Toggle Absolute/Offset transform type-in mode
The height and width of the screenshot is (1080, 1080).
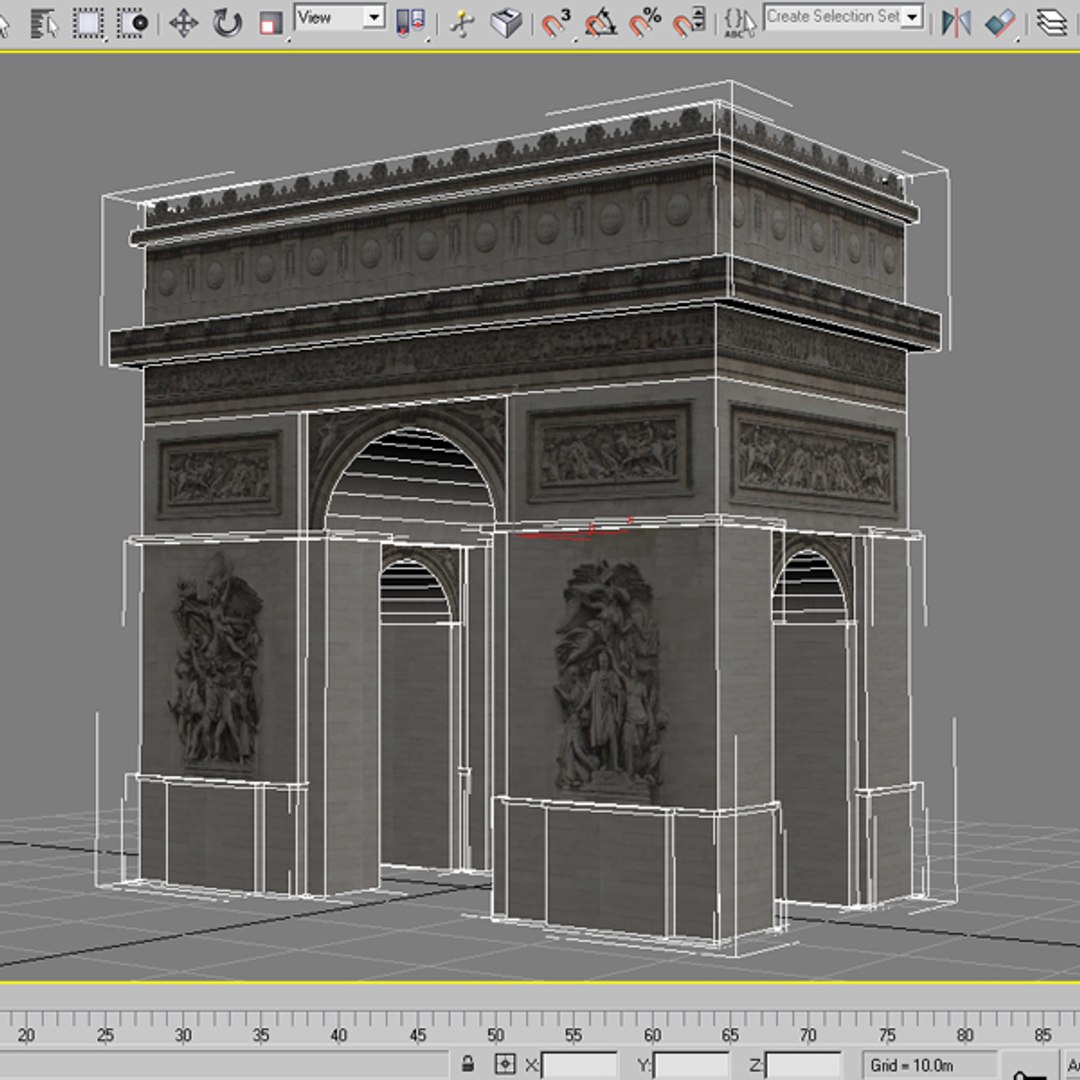point(505,1064)
